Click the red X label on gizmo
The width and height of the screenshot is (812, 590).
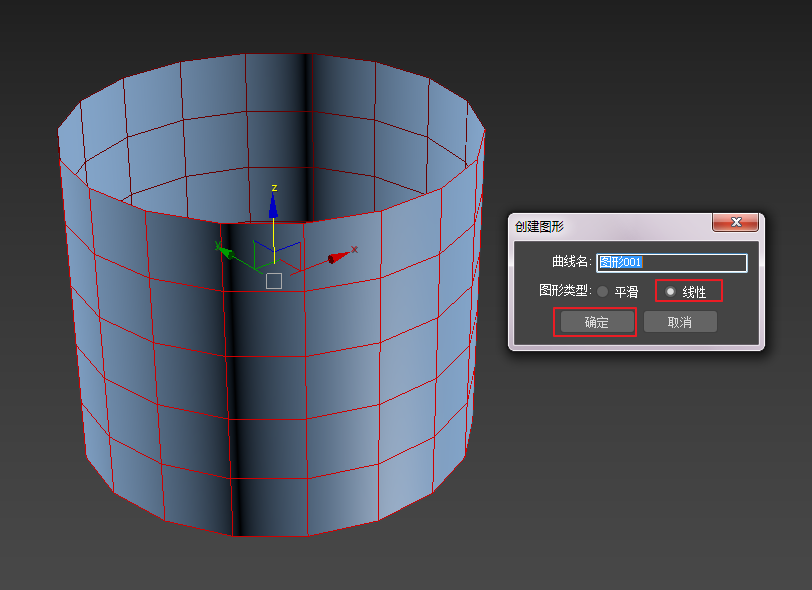(x=354, y=249)
